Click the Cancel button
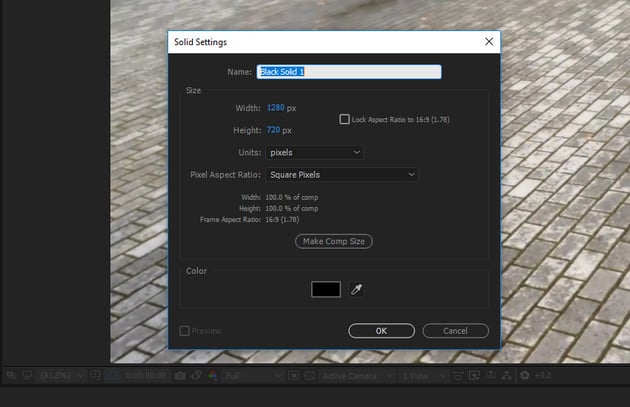Screen dimensions: 630x407 click(x=456, y=331)
